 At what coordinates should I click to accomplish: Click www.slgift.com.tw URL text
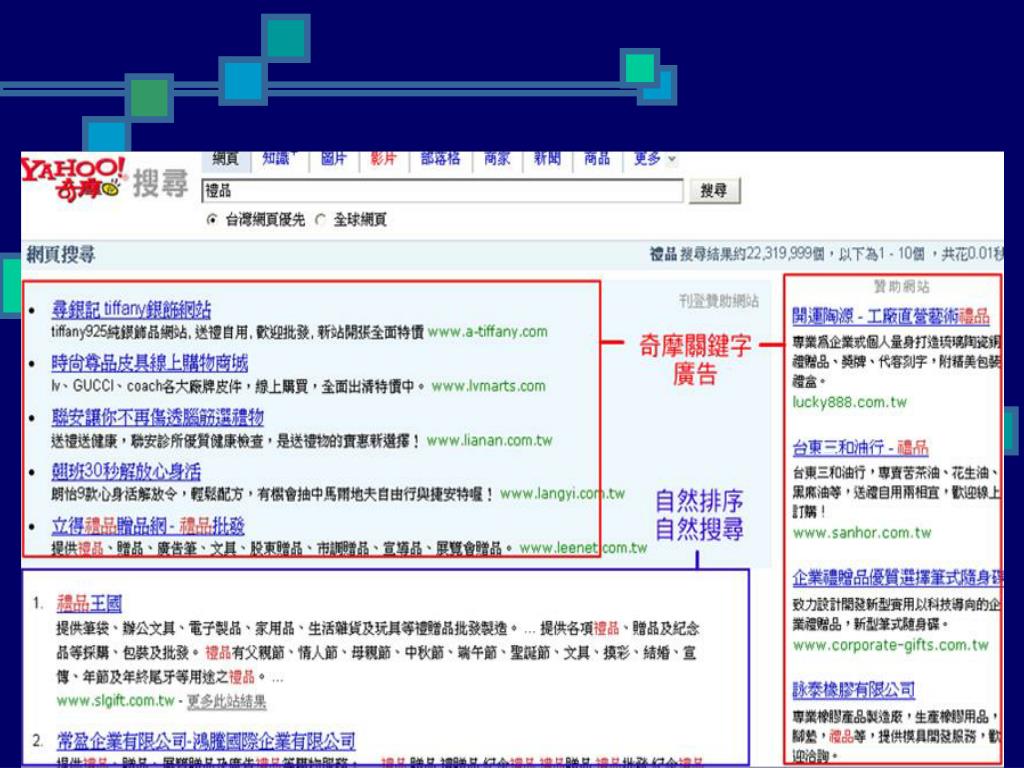pyautogui.click(x=116, y=701)
